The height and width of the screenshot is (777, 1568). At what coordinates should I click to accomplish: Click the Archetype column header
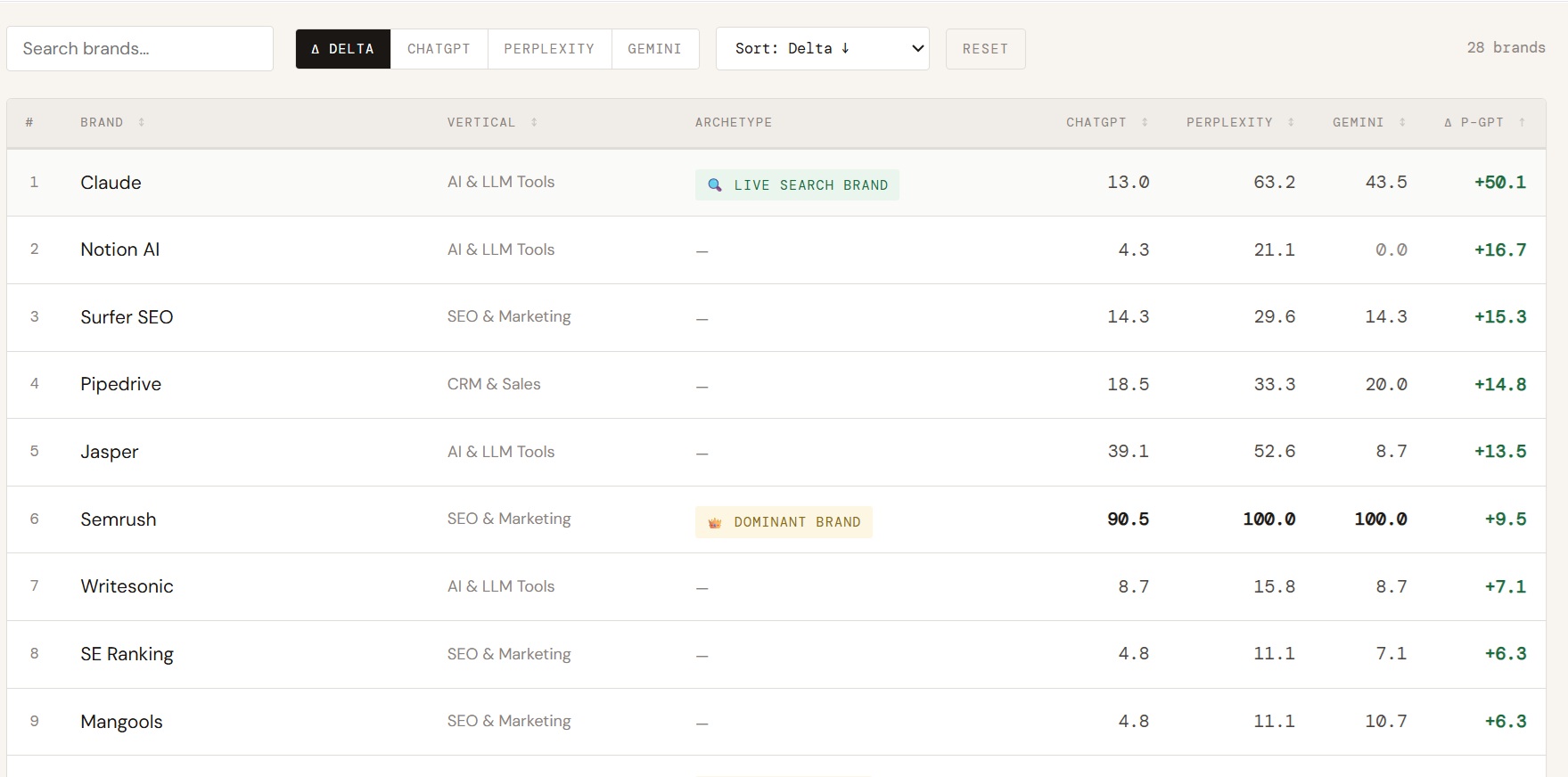733,123
